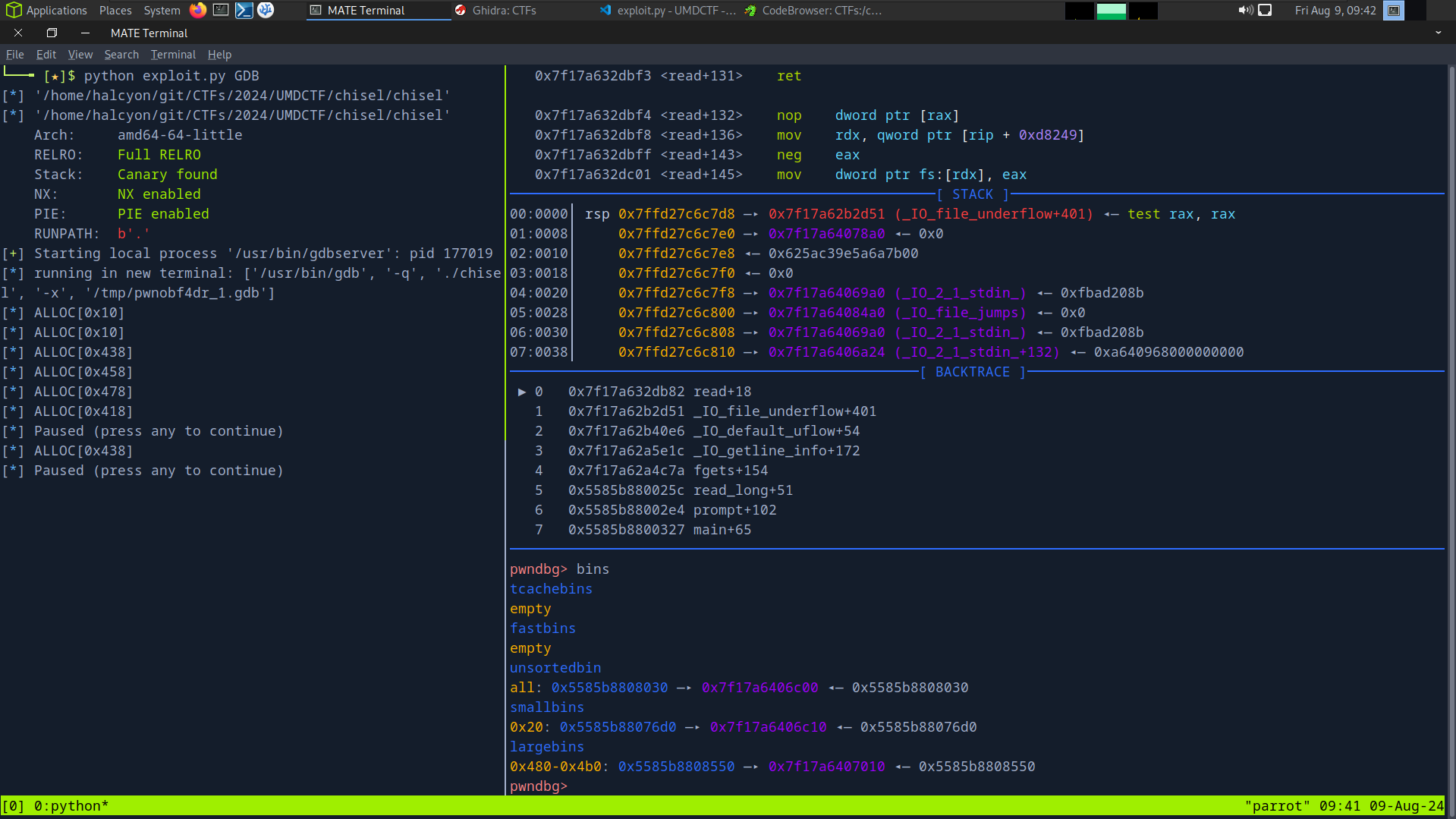Open the terminal launcher icon in panel
The width and height of the screenshot is (1456, 819).
pos(221,10)
